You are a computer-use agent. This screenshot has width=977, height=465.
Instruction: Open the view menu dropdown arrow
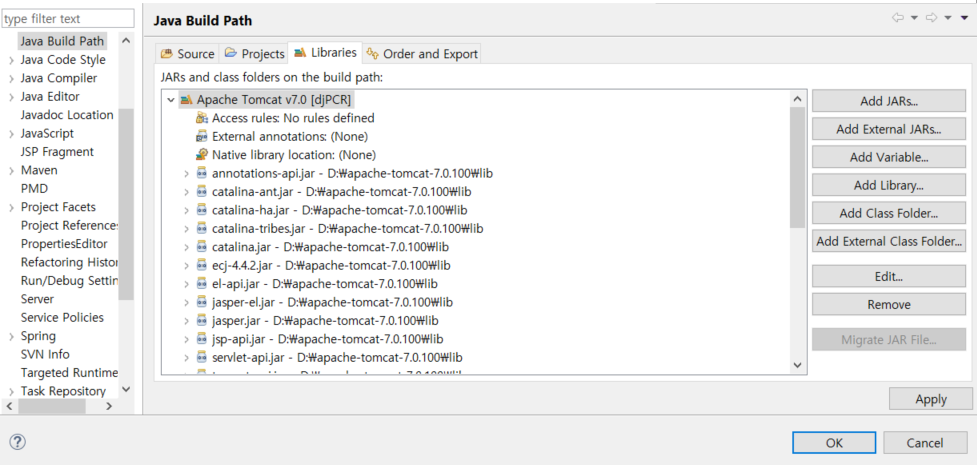(x=965, y=18)
